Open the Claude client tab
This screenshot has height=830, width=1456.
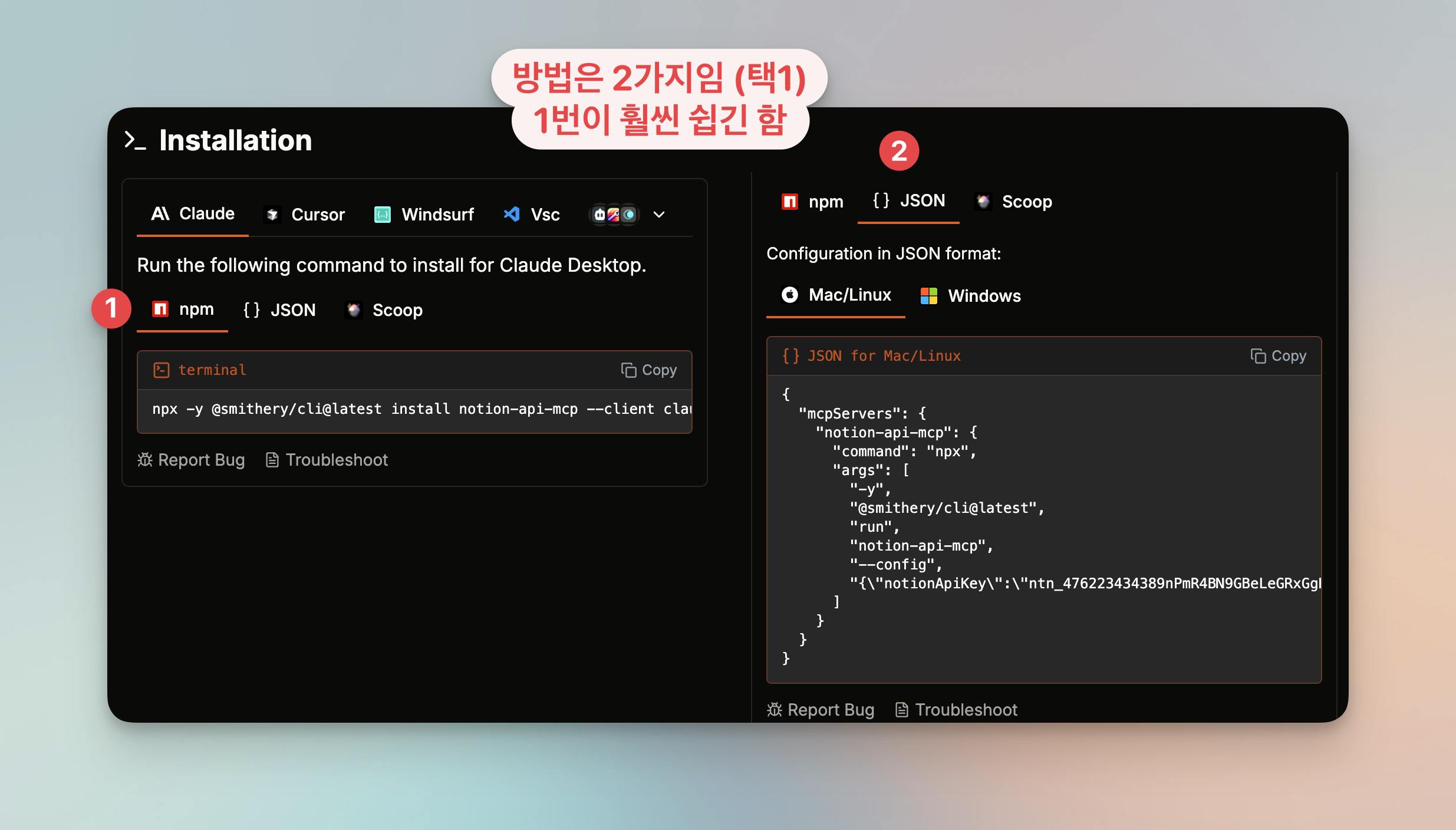point(193,214)
